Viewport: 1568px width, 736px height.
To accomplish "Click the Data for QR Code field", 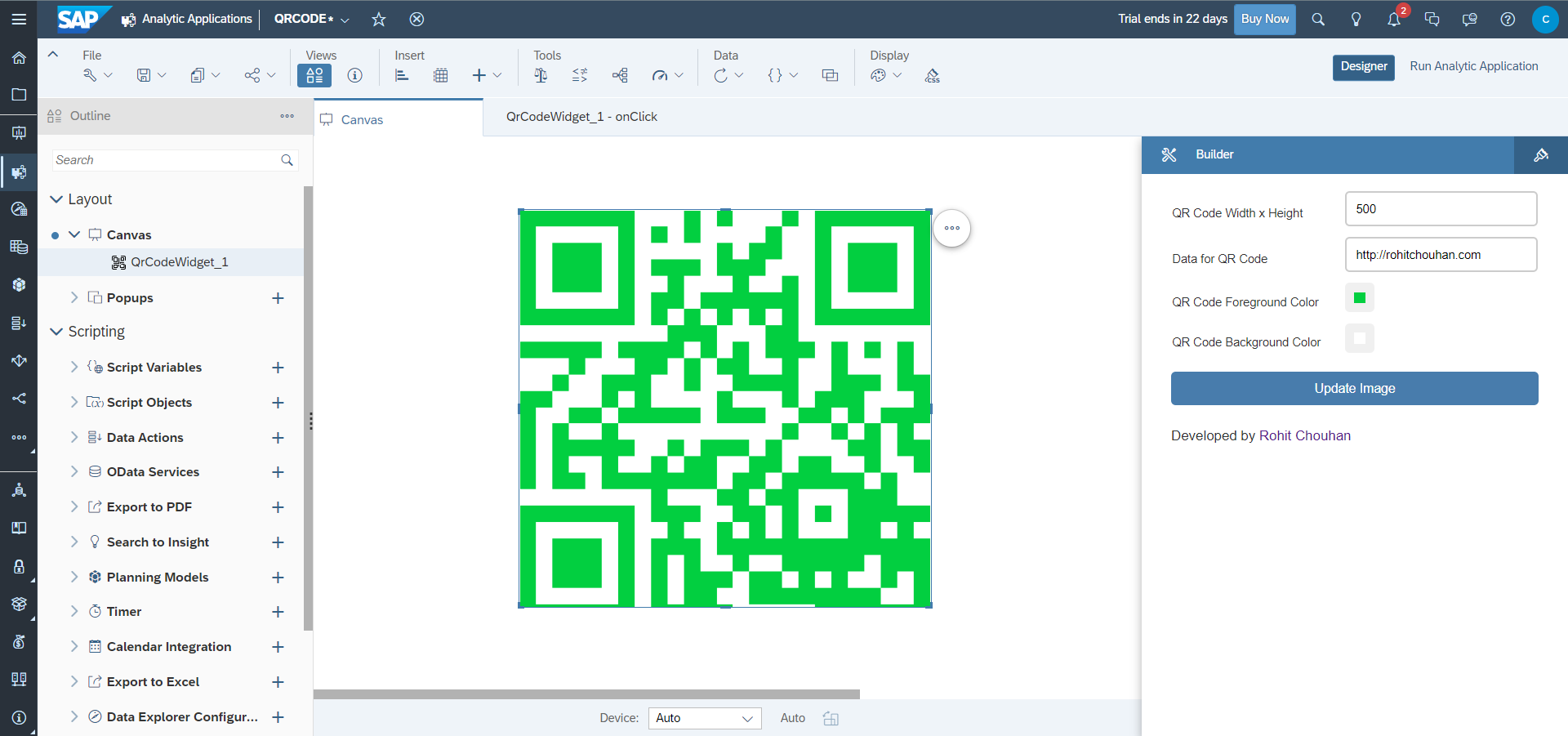I will click(x=1441, y=255).
